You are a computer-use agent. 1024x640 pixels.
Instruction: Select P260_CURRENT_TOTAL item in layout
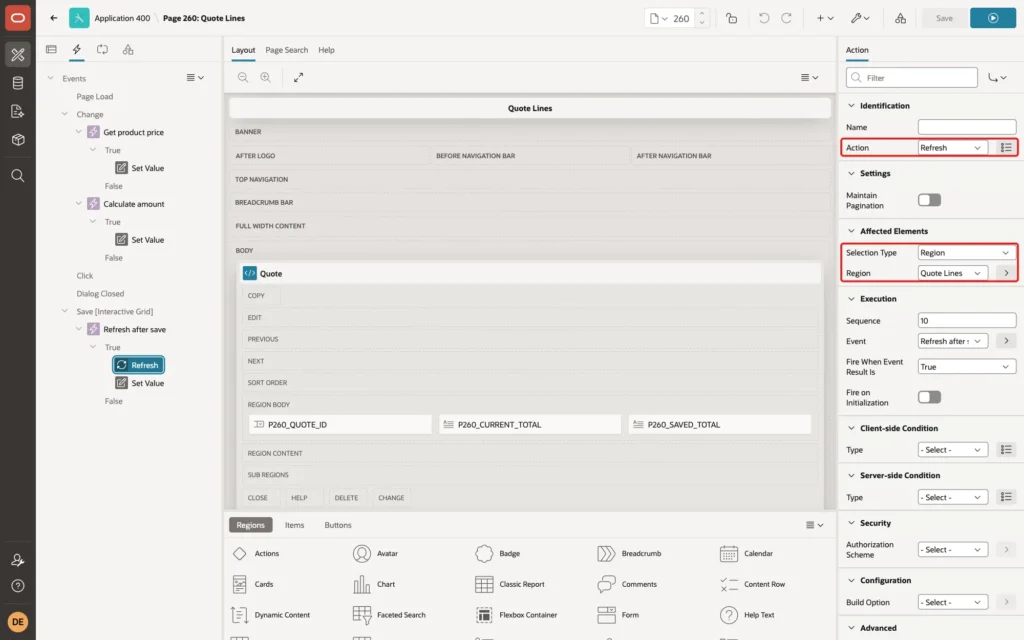tap(530, 424)
